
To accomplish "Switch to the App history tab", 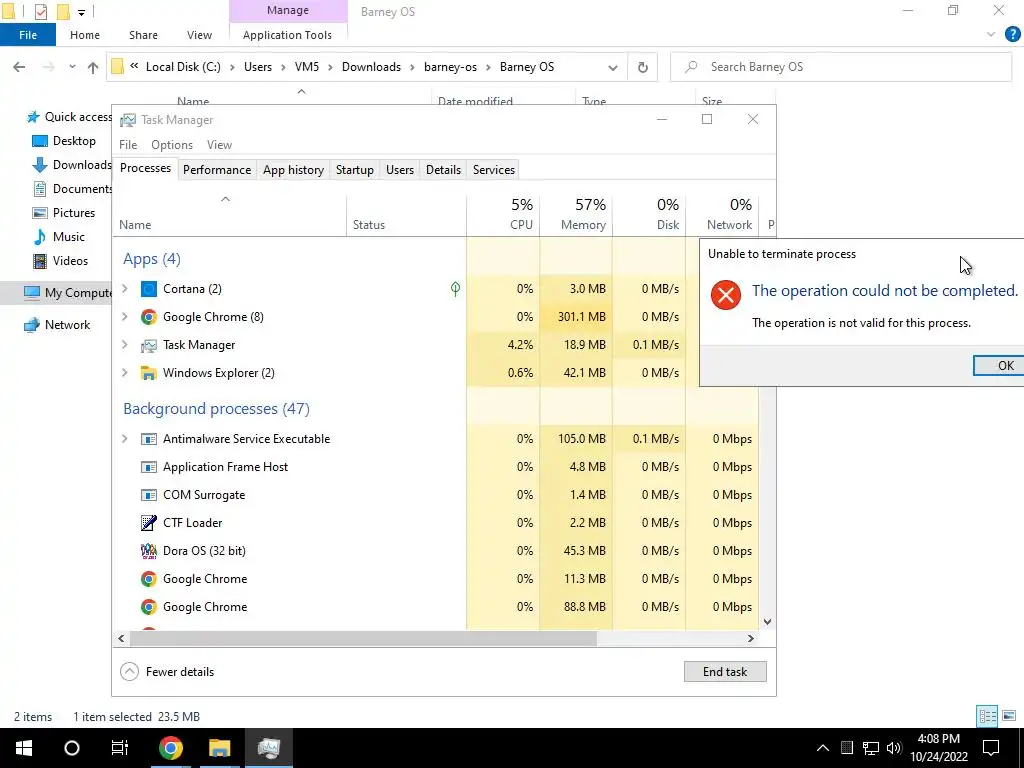I will tap(293, 170).
